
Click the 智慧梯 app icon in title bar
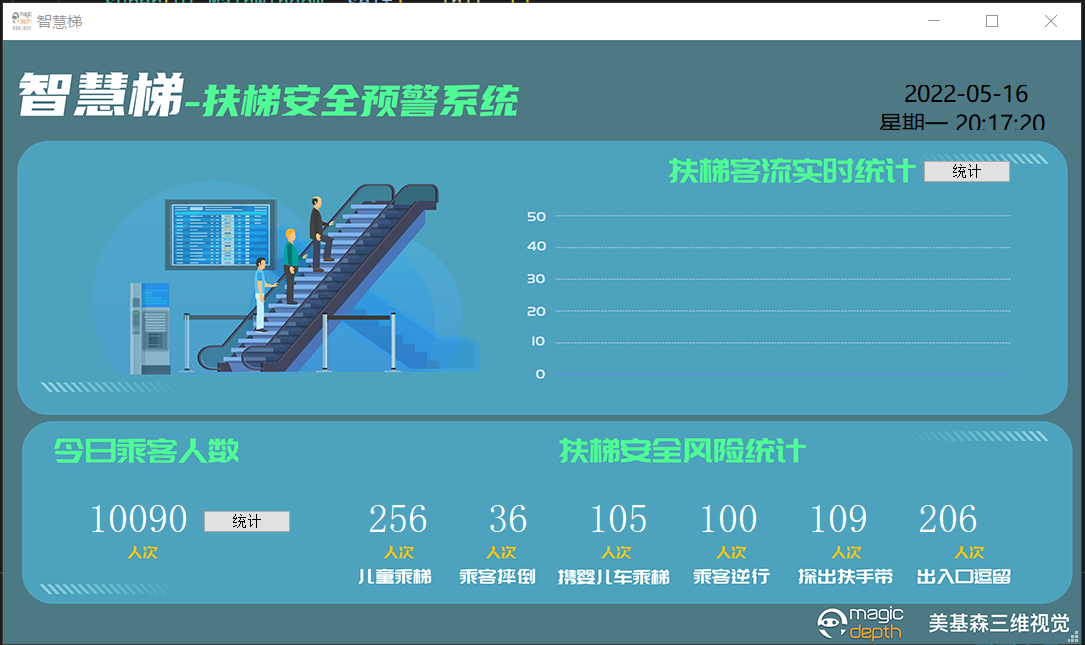[21, 21]
